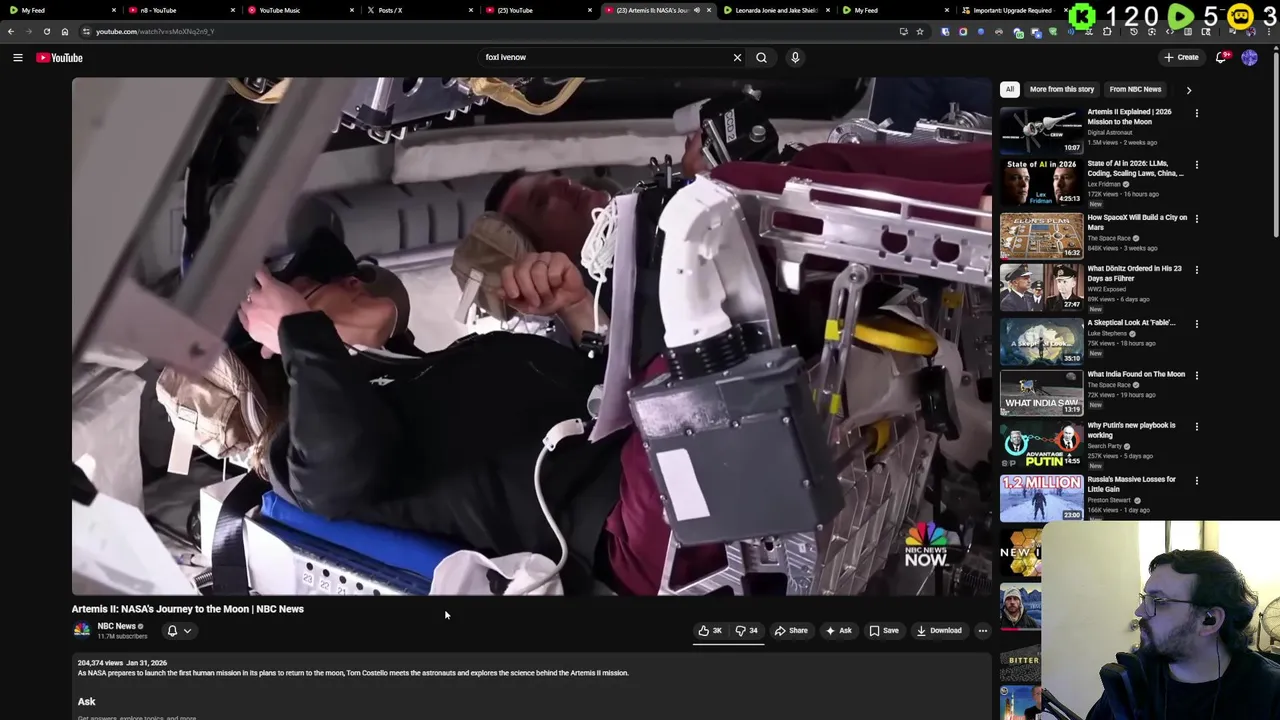The width and height of the screenshot is (1280, 720).
Task: Clear the search box text
Action: (737, 58)
